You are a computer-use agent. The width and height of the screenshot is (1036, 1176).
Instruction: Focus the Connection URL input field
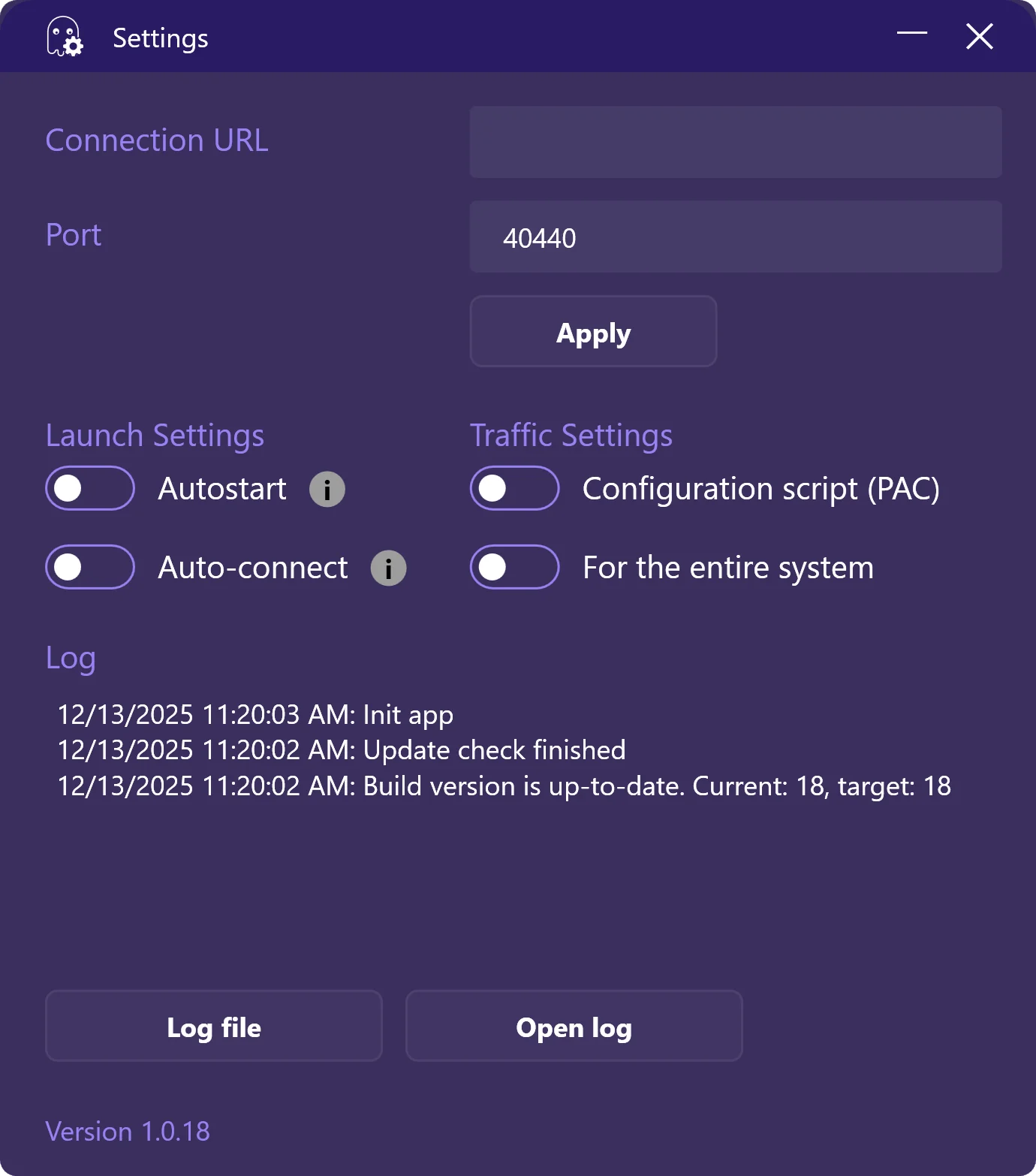click(736, 142)
